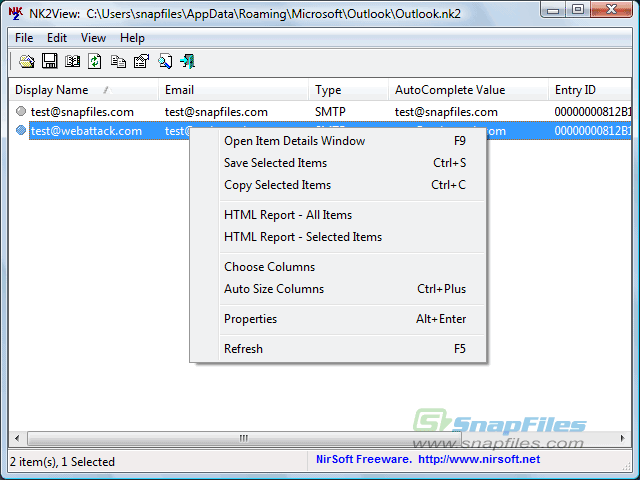Click the properties toolbar icon
This screenshot has width=640, height=480.
(142, 62)
